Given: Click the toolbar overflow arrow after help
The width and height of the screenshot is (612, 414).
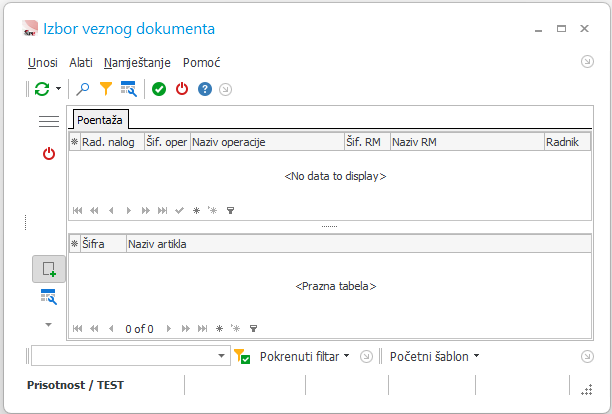Looking at the screenshot, I should 225,89.
